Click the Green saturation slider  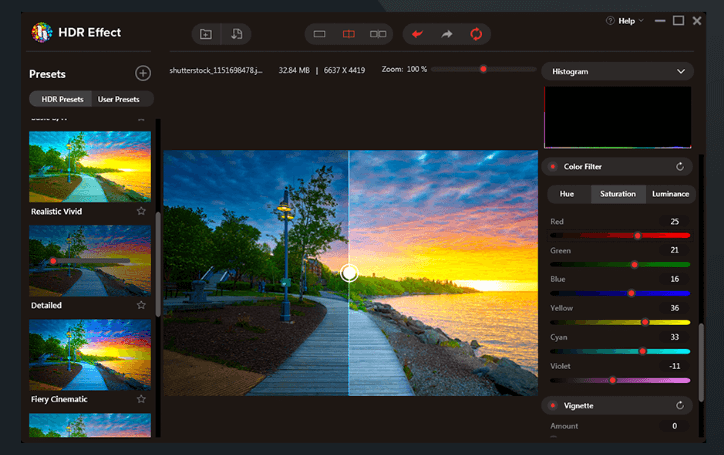point(620,265)
